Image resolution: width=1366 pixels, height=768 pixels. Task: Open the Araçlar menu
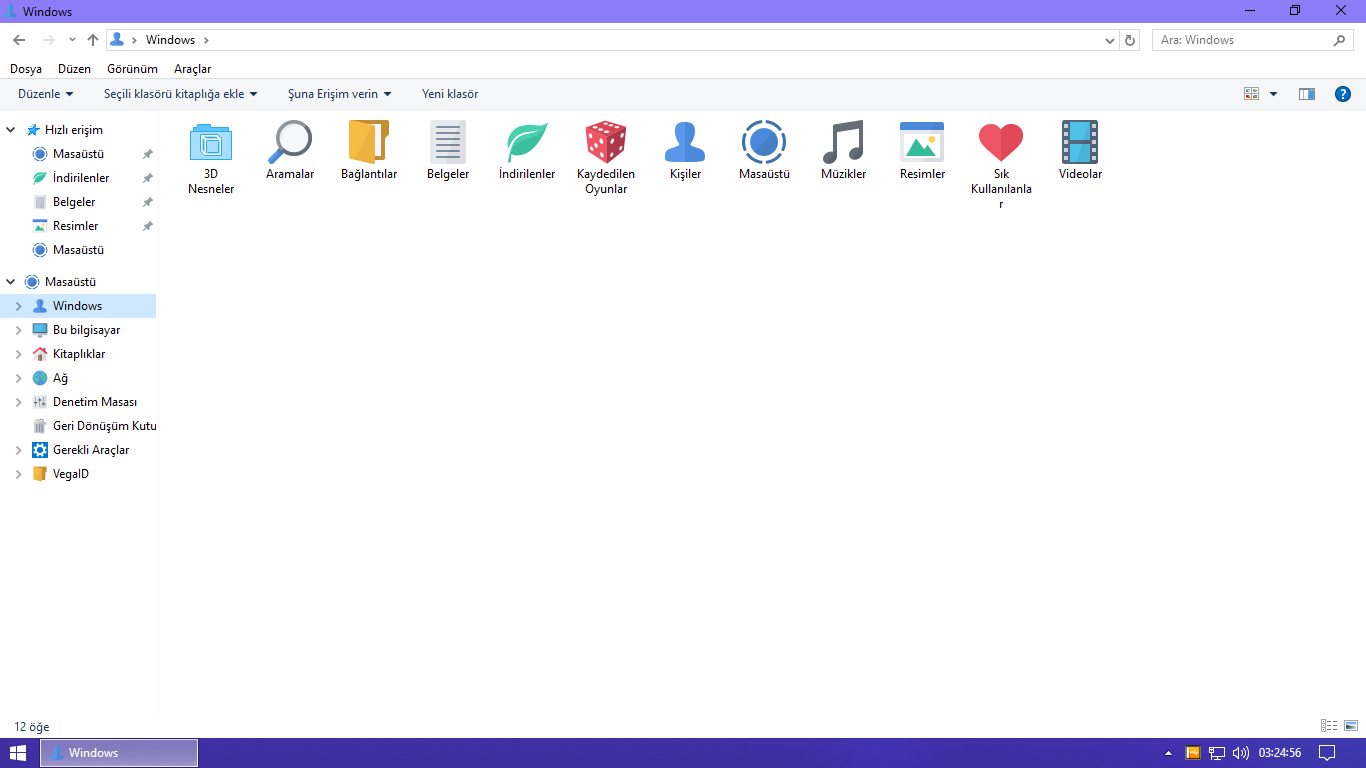coord(193,69)
